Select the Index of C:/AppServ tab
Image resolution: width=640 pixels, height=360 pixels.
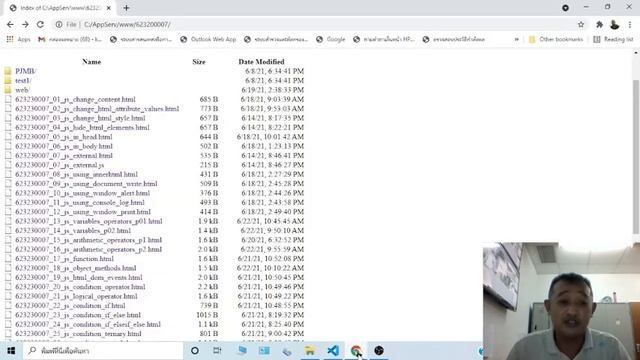(x=60, y=8)
